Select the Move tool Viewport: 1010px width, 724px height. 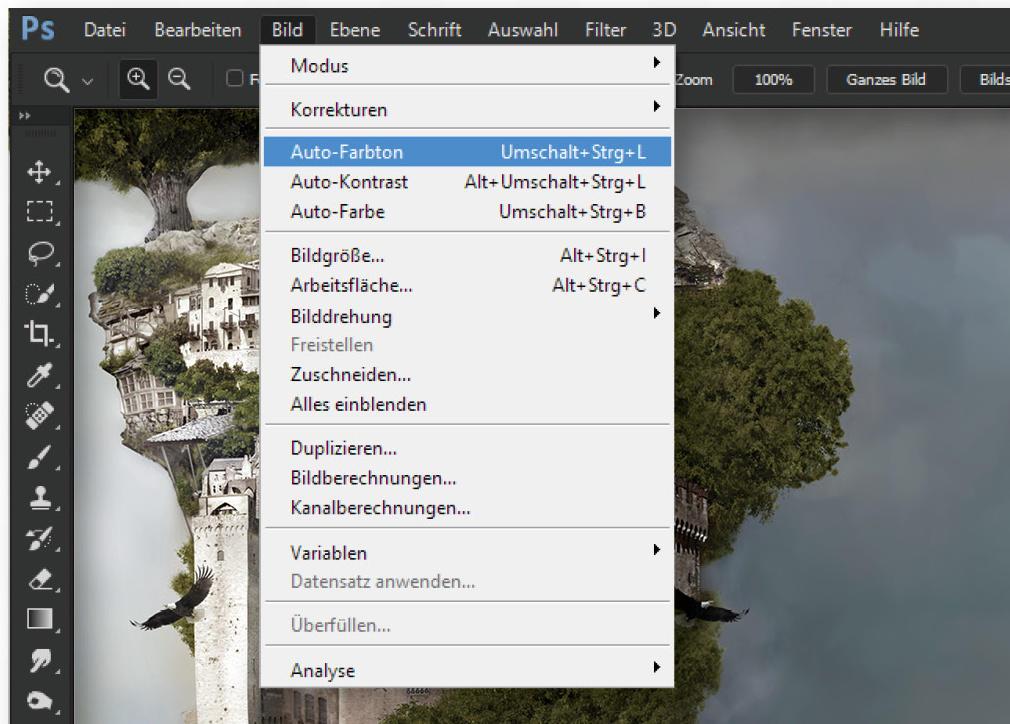click(x=40, y=172)
